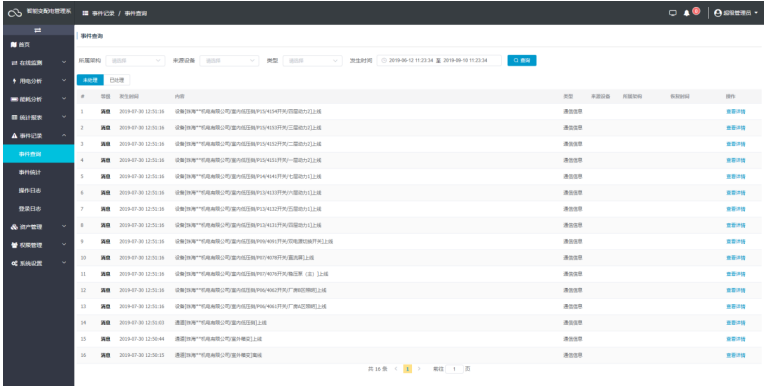Expand the 资产管理 menu chevron
The image size is (765, 386).
click(64, 227)
